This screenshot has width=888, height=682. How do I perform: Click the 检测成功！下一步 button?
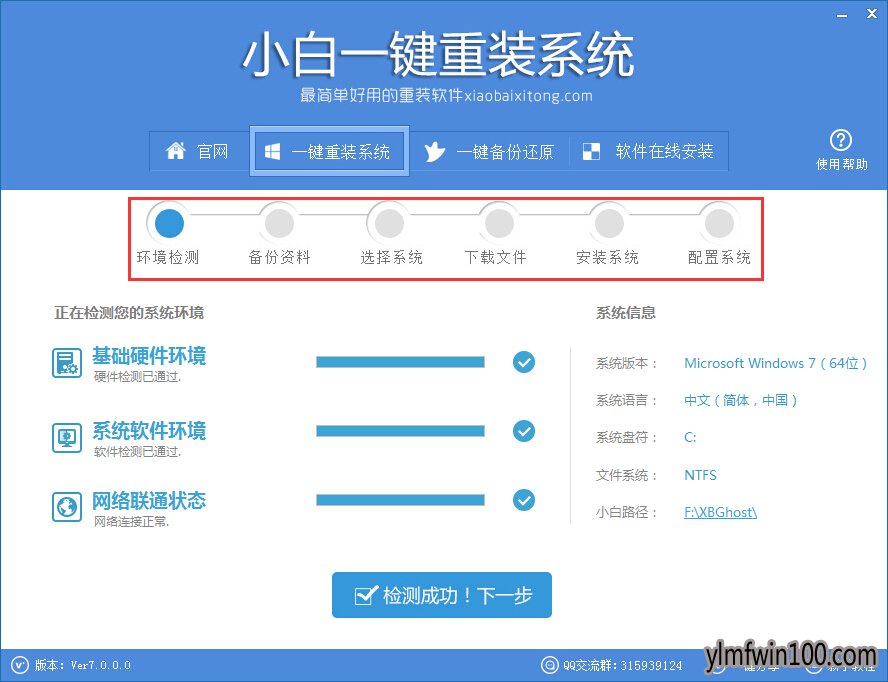pyautogui.click(x=442, y=595)
